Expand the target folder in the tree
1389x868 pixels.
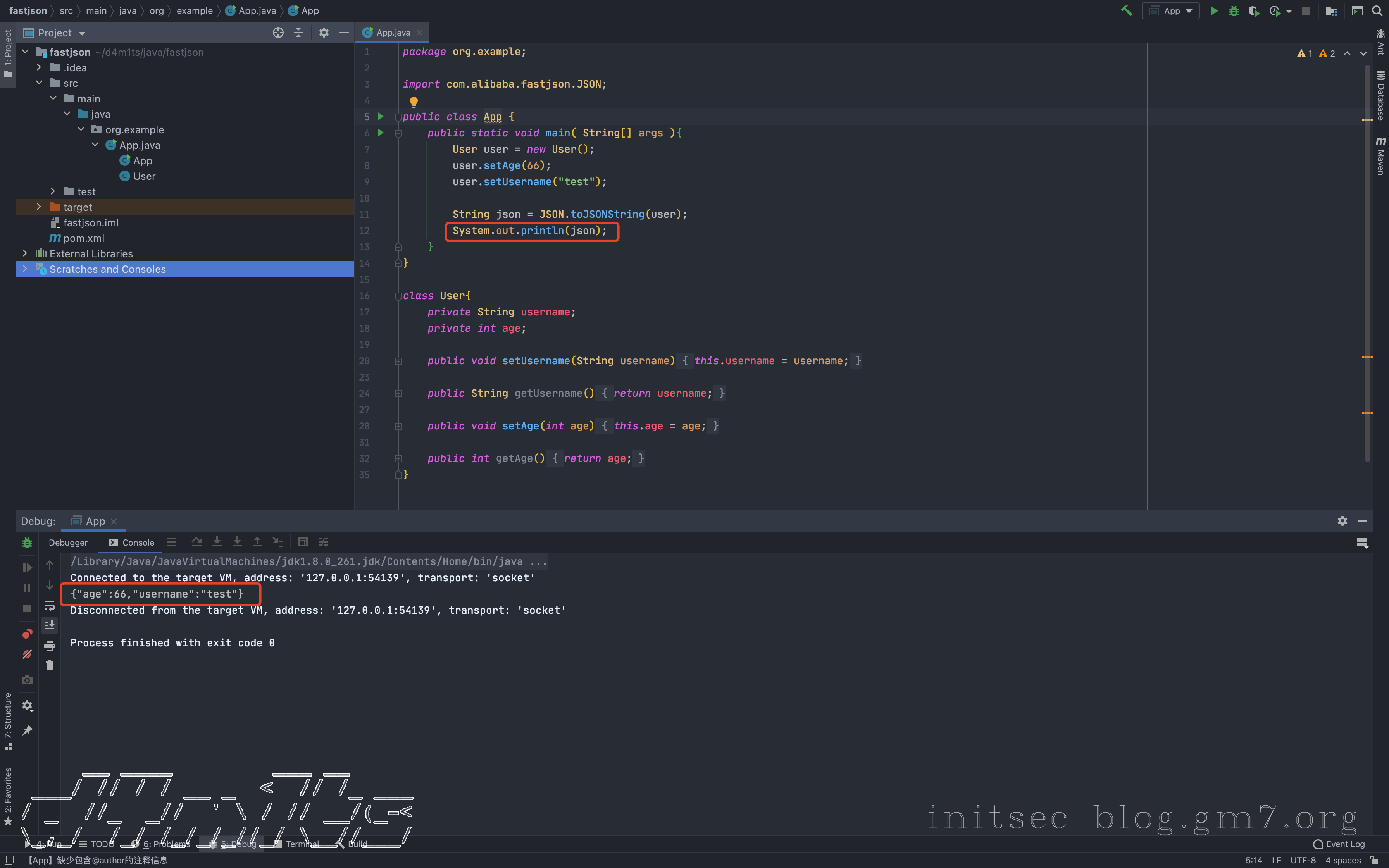(39, 207)
